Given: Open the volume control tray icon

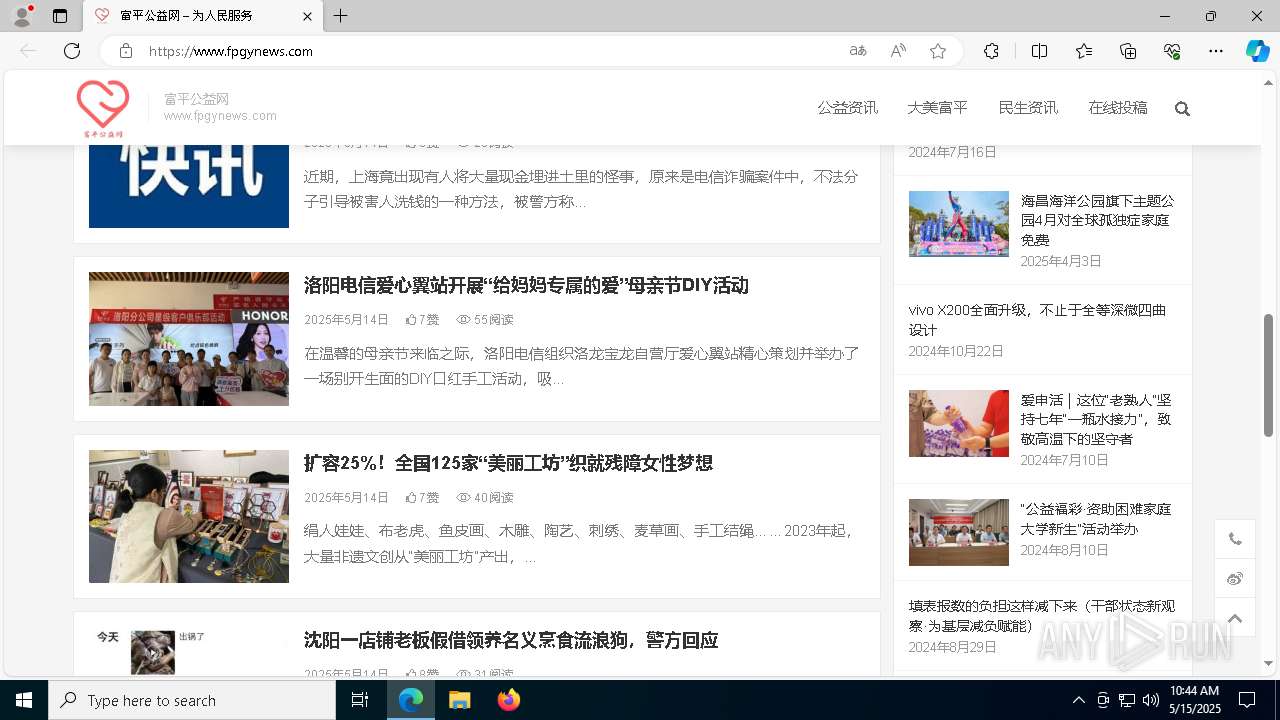Looking at the screenshot, I should click(x=1151, y=700).
